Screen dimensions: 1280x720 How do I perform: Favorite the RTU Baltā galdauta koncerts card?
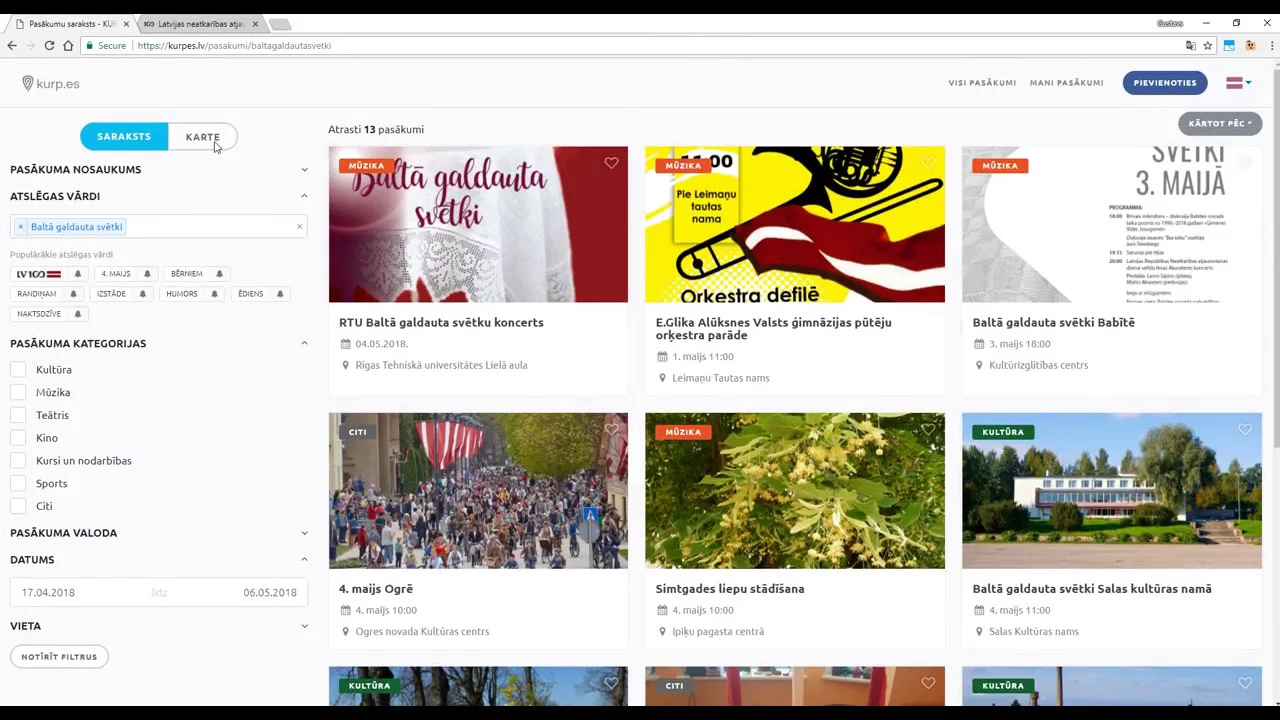tap(611, 163)
